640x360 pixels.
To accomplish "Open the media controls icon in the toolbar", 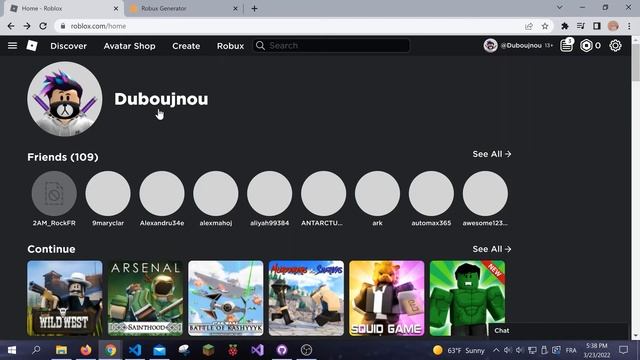I will (x=581, y=26).
